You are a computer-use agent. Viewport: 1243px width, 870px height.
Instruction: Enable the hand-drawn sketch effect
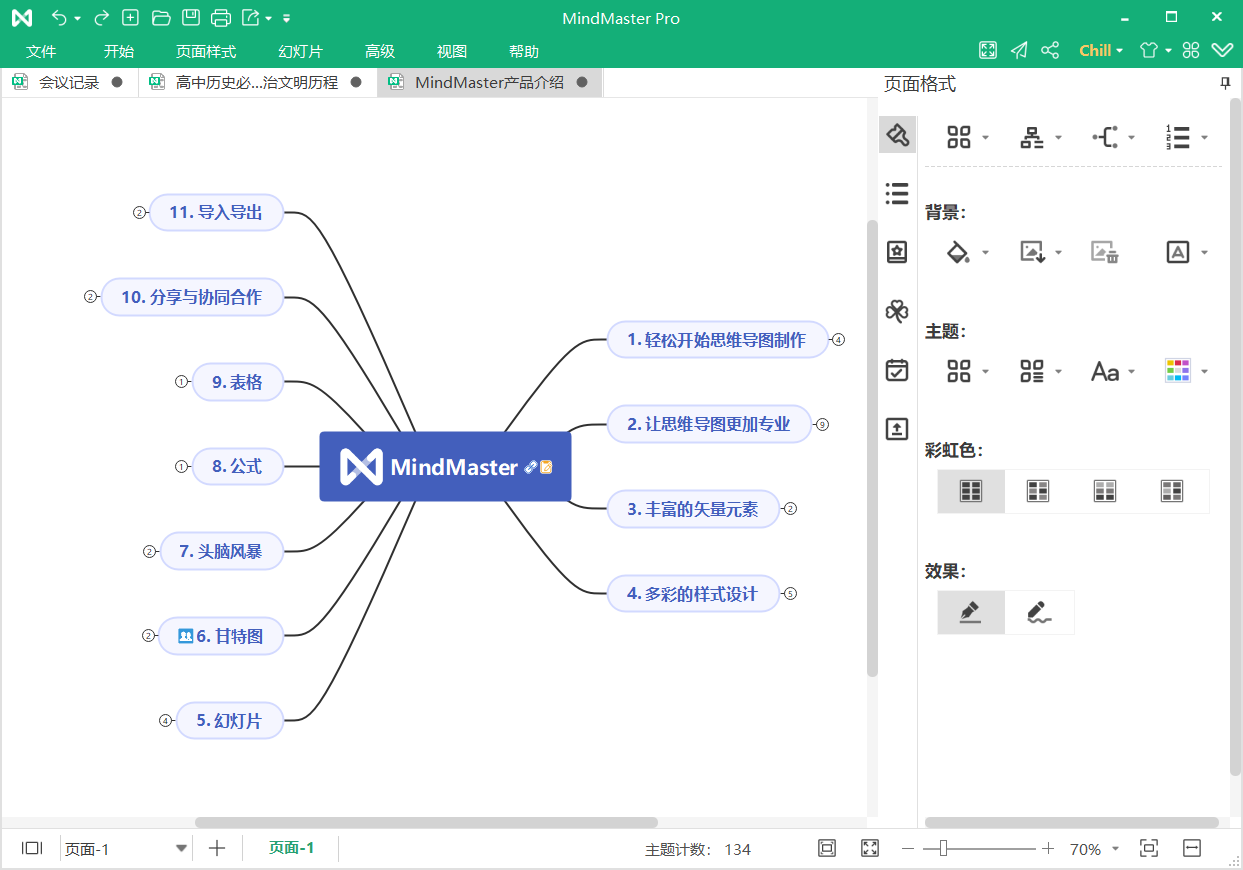tap(1039, 612)
